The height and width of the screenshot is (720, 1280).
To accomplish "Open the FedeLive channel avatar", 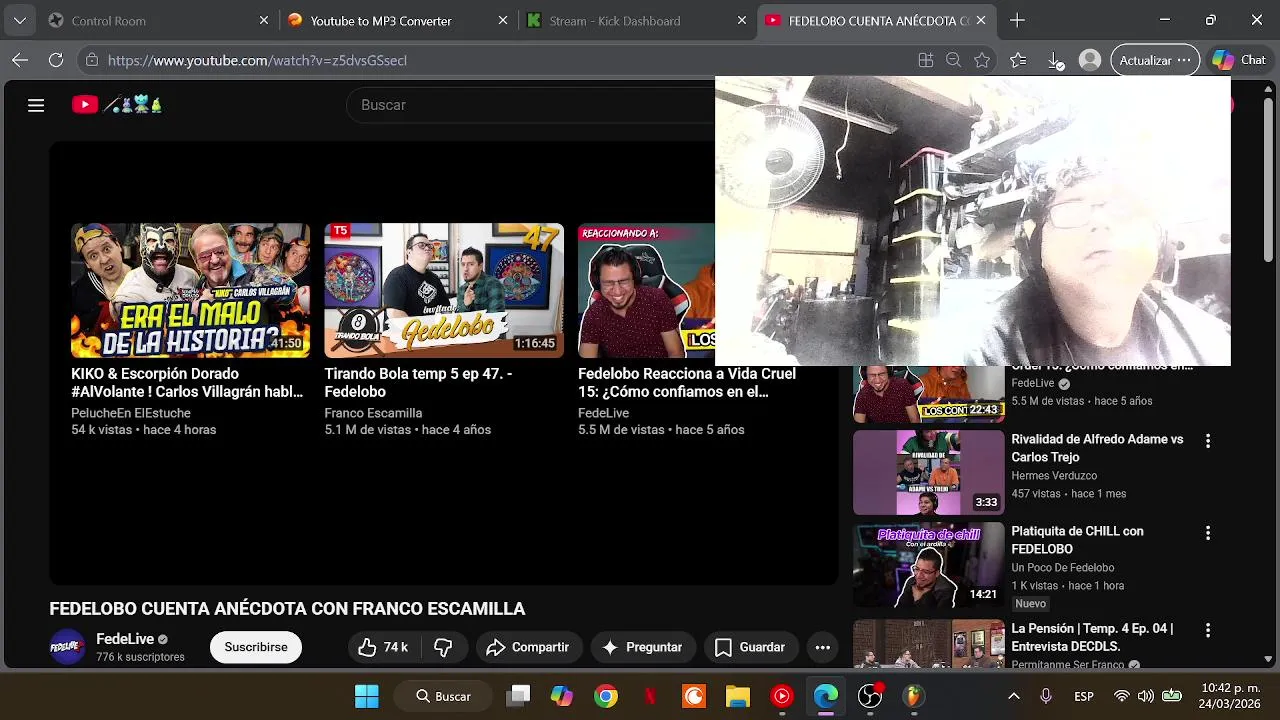I will pyautogui.click(x=68, y=647).
